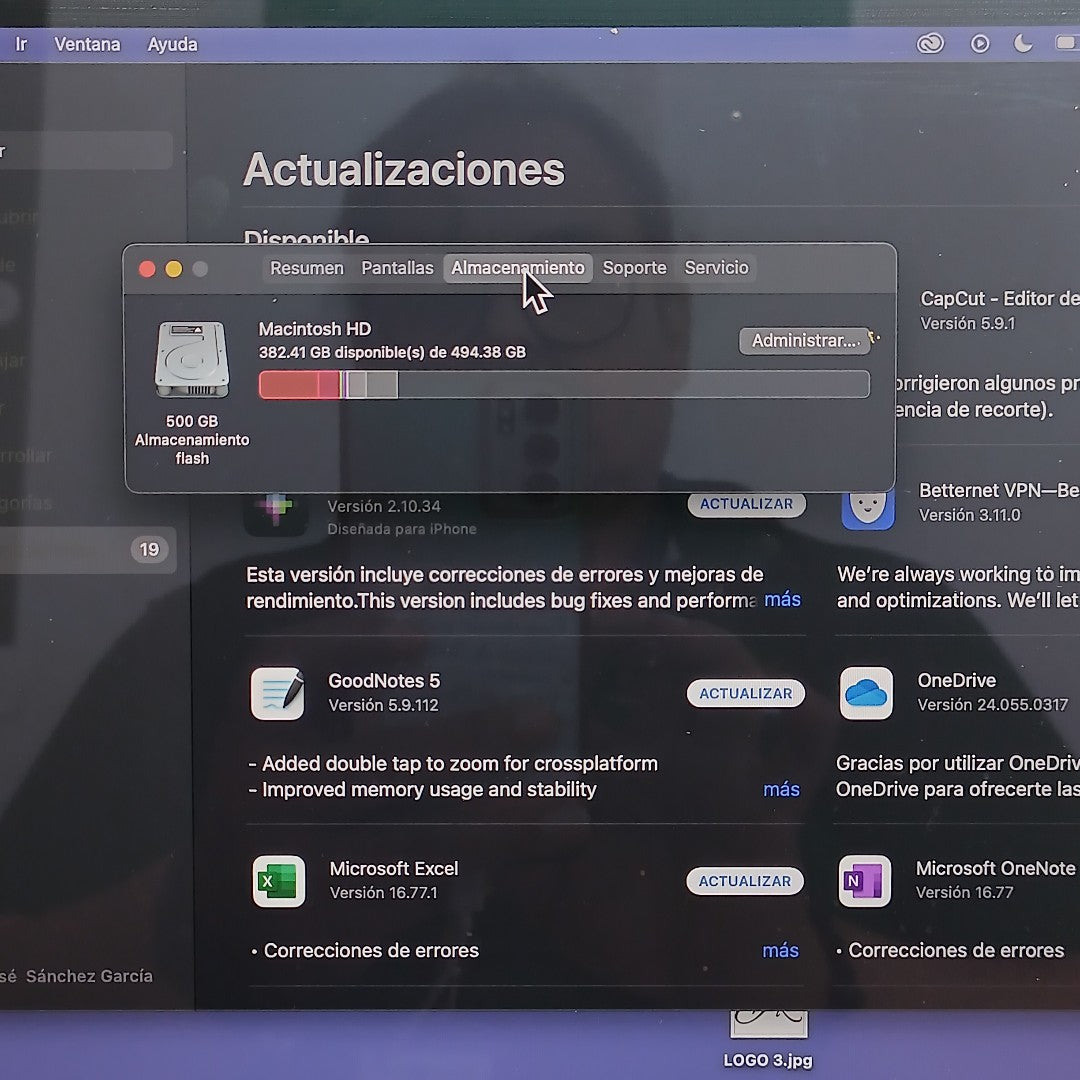Switch to the Pantallas tab
This screenshot has height=1080, width=1080.
point(397,268)
